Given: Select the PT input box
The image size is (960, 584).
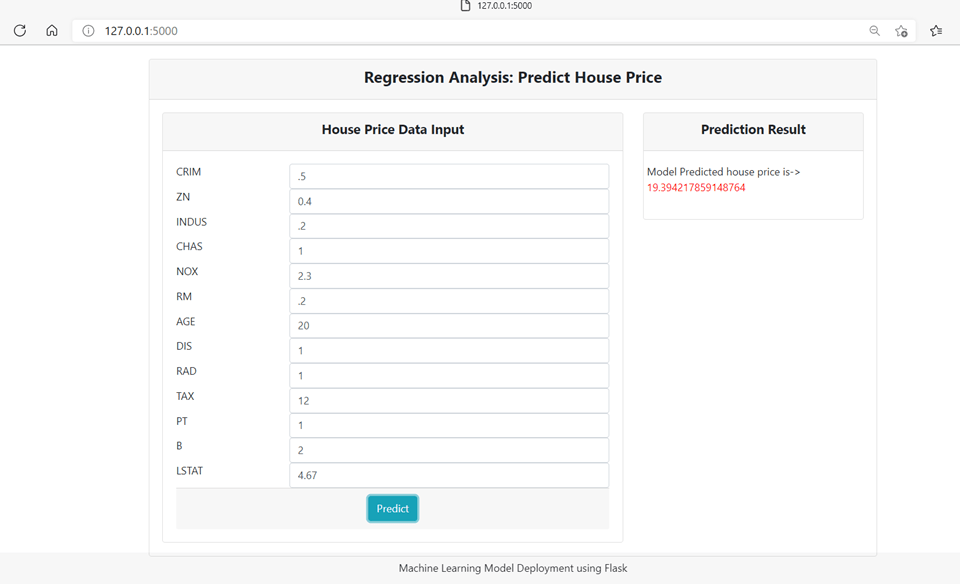Looking at the screenshot, I should (x=449, y=426).
